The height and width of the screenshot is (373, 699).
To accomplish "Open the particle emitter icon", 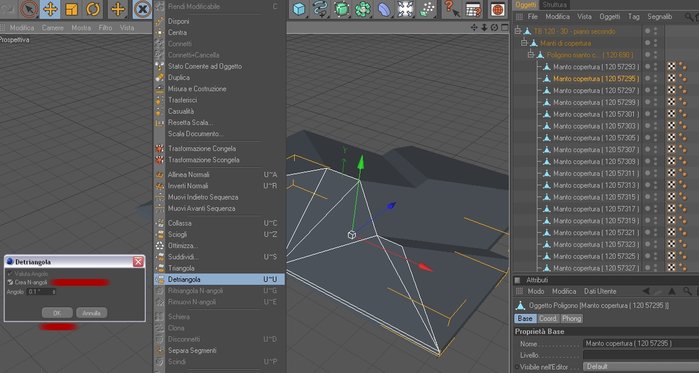I will coord(427,9).
